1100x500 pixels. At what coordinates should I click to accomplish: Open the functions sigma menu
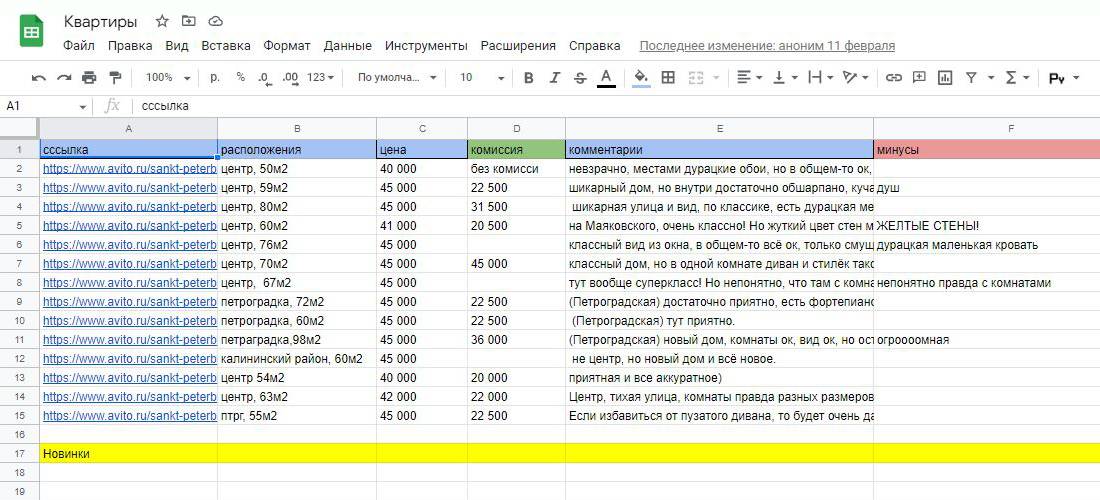point(1017,77)
